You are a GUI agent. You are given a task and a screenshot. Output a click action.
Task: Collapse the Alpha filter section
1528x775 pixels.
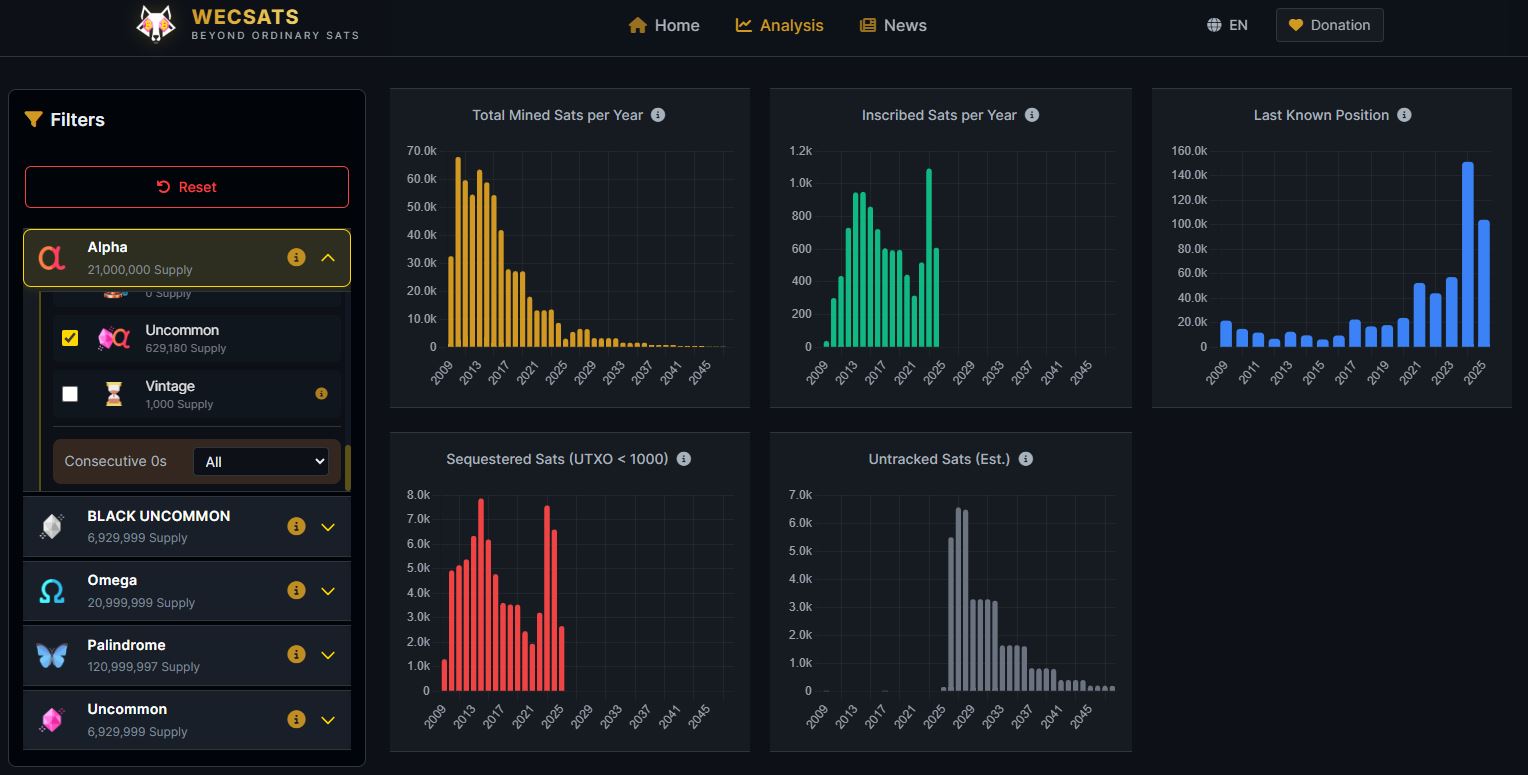pyautogui.click(x=328, y=258)
